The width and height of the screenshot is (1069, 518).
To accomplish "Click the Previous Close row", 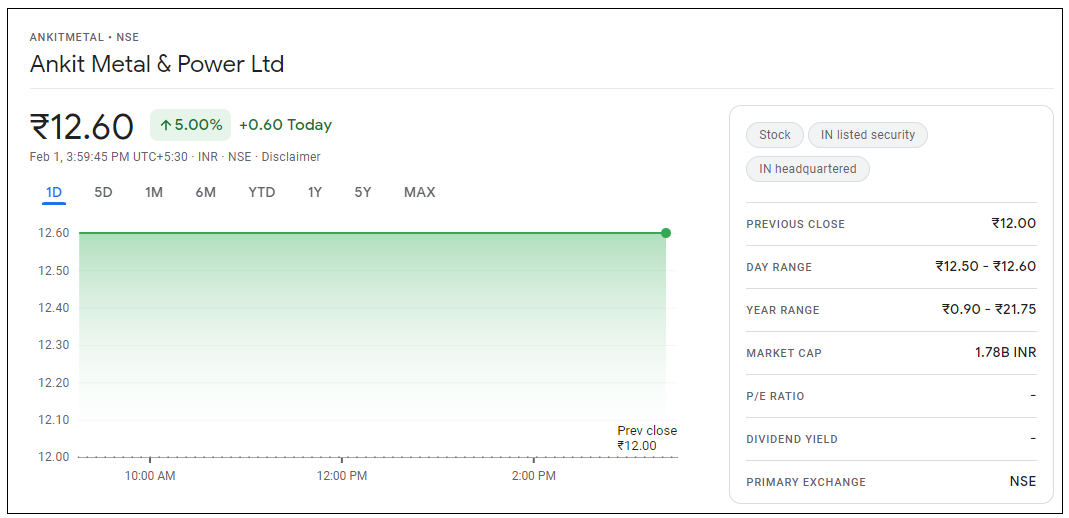I will click(890, 224).
